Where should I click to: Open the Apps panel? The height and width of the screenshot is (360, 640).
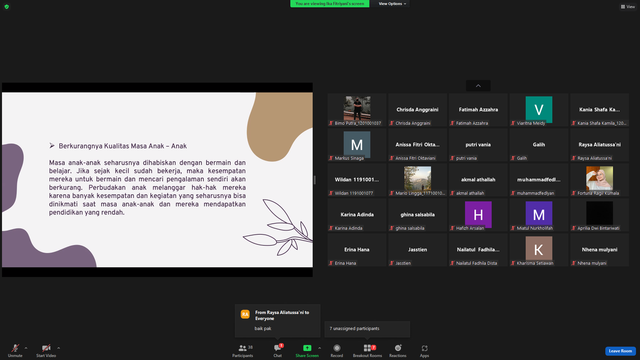coord(424,350)
